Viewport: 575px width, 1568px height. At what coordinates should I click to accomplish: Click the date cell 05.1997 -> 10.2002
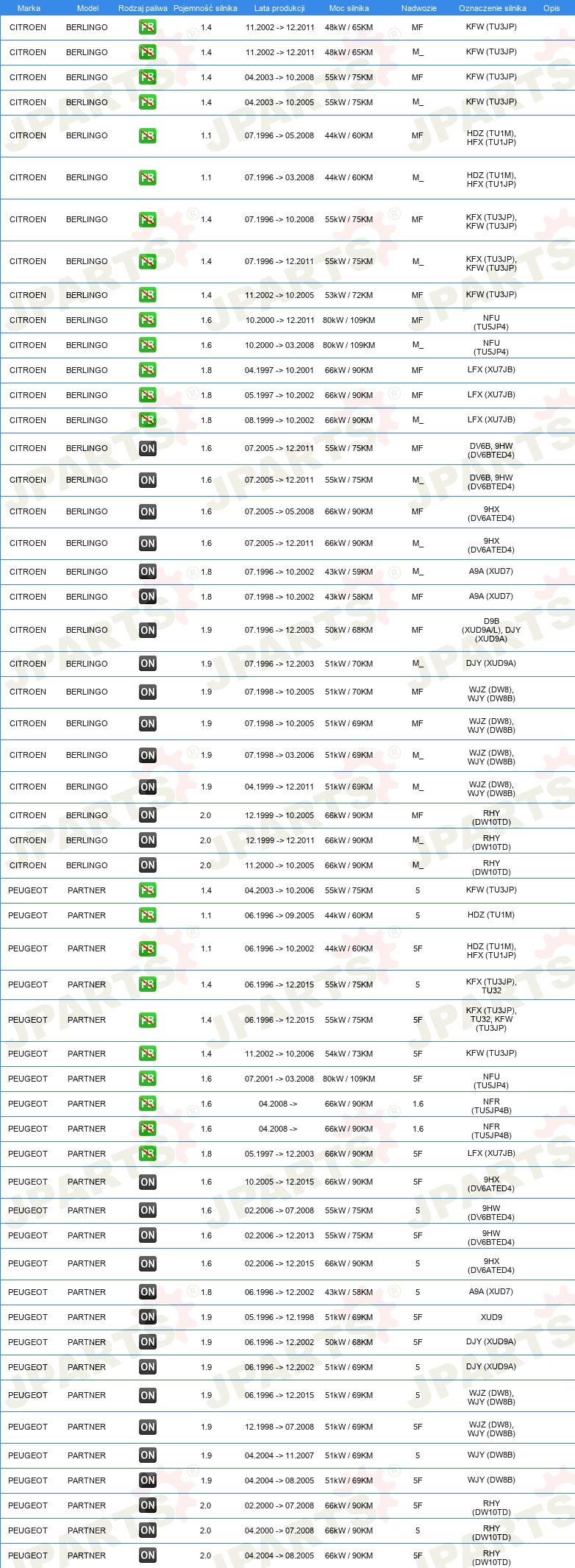279,395
